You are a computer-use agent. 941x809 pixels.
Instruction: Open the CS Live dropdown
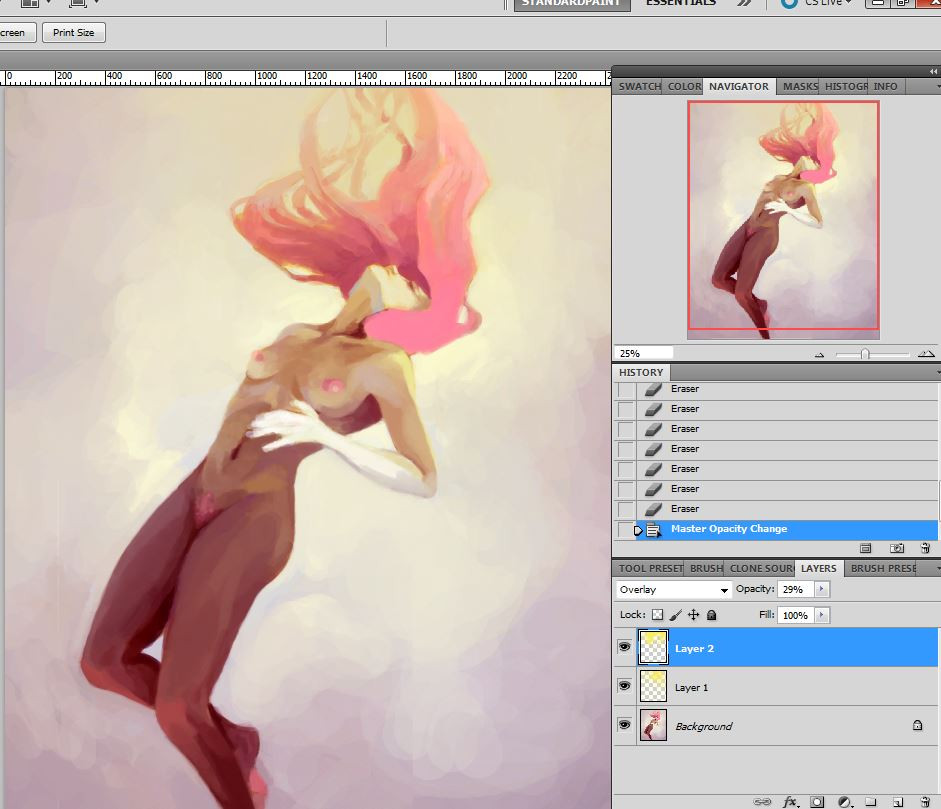829,2
